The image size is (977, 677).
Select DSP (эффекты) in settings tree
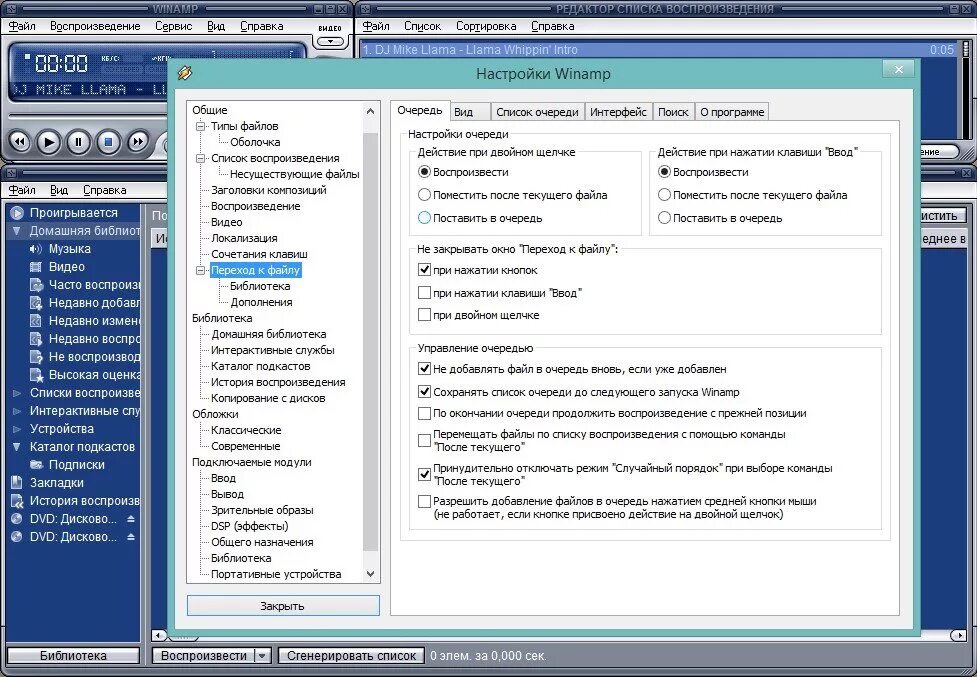(x=249, y=526)
